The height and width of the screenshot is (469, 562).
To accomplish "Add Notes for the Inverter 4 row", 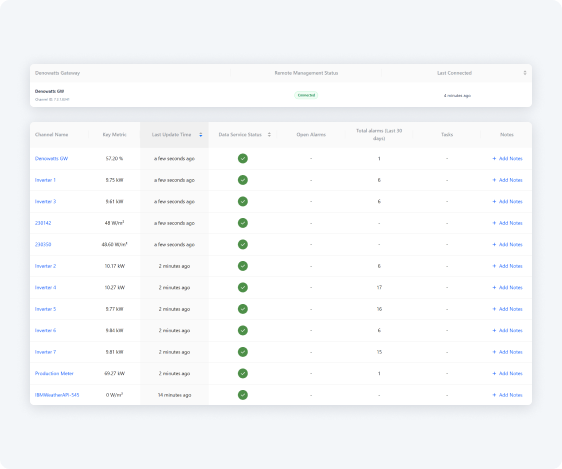I will tap(507, 287).
